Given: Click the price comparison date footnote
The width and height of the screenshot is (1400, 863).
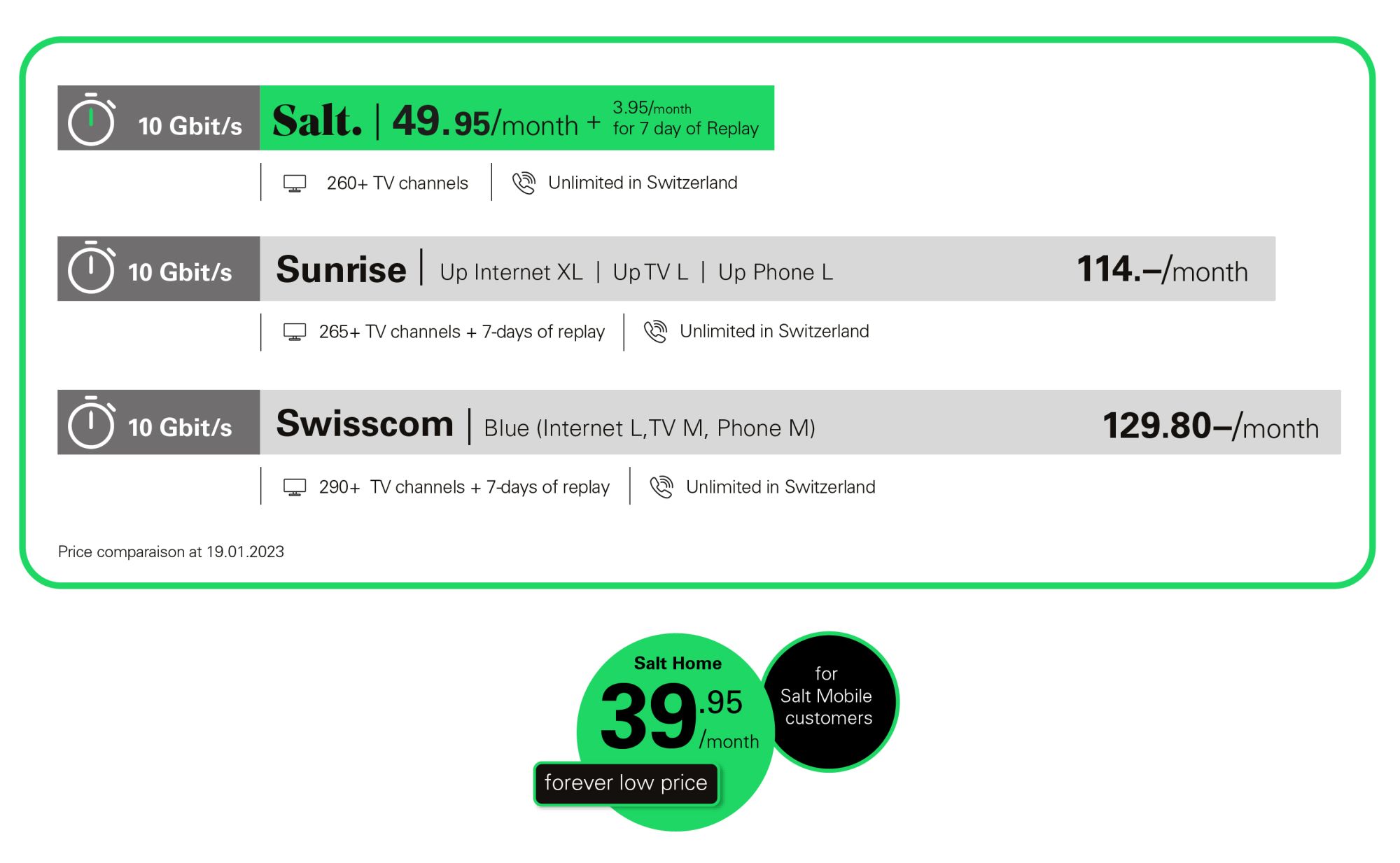Looking at the screenshot, I should tap(171, 552).
